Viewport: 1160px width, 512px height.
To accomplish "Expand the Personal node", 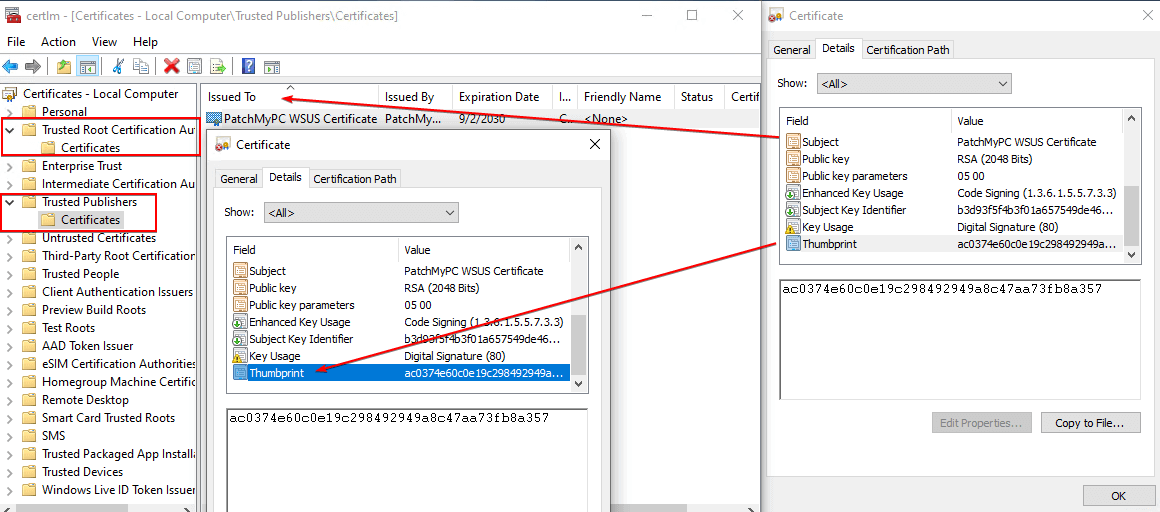I will [x=10, y=112].
